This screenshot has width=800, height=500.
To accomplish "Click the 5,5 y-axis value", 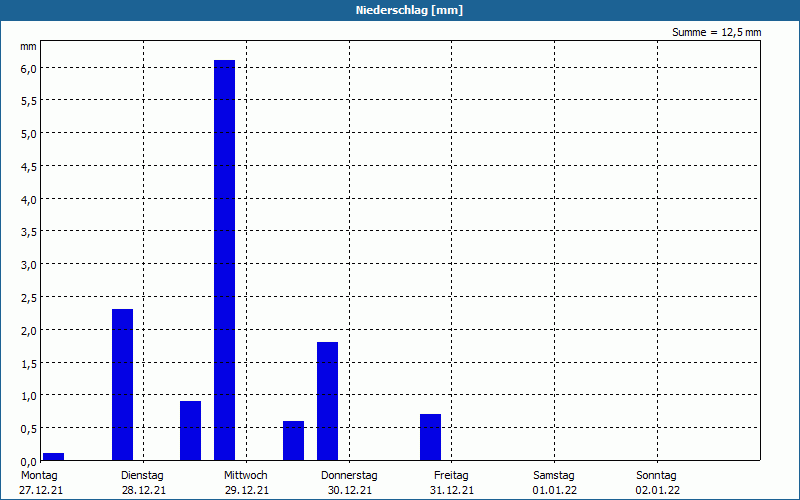I will coord(29,102).
